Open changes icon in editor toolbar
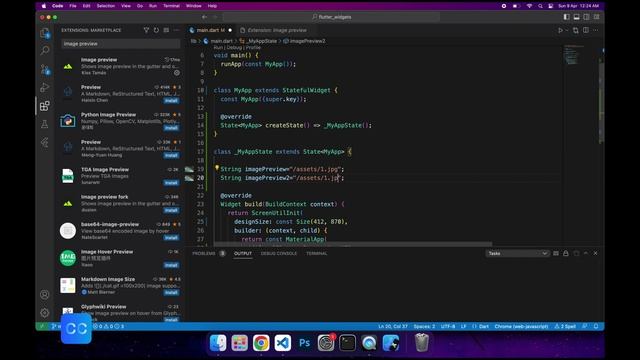Viewport: 640px width, 360px height. pyautogui.click(x=576, y=30)
